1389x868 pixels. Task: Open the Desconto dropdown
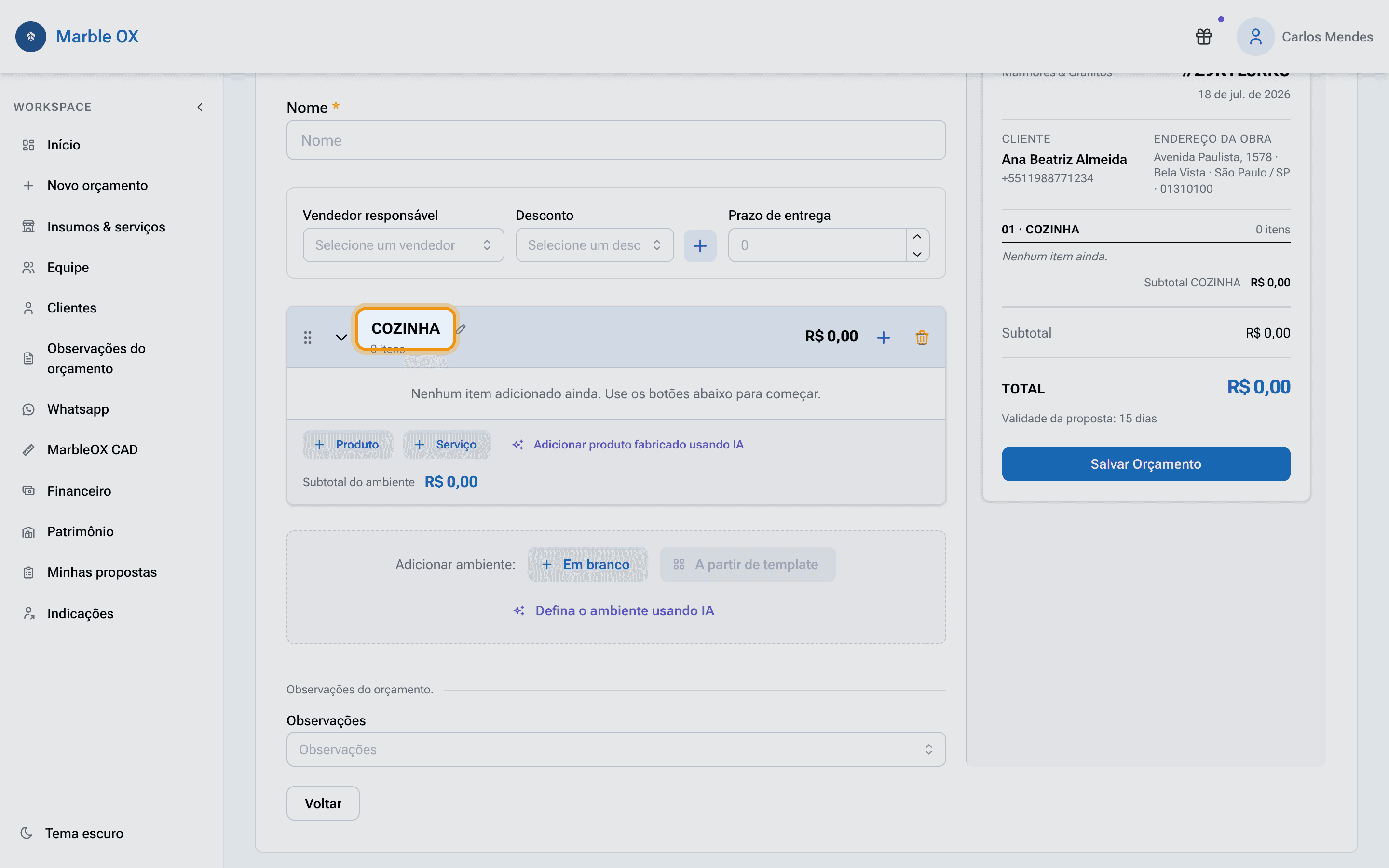(x=595, y=245)
